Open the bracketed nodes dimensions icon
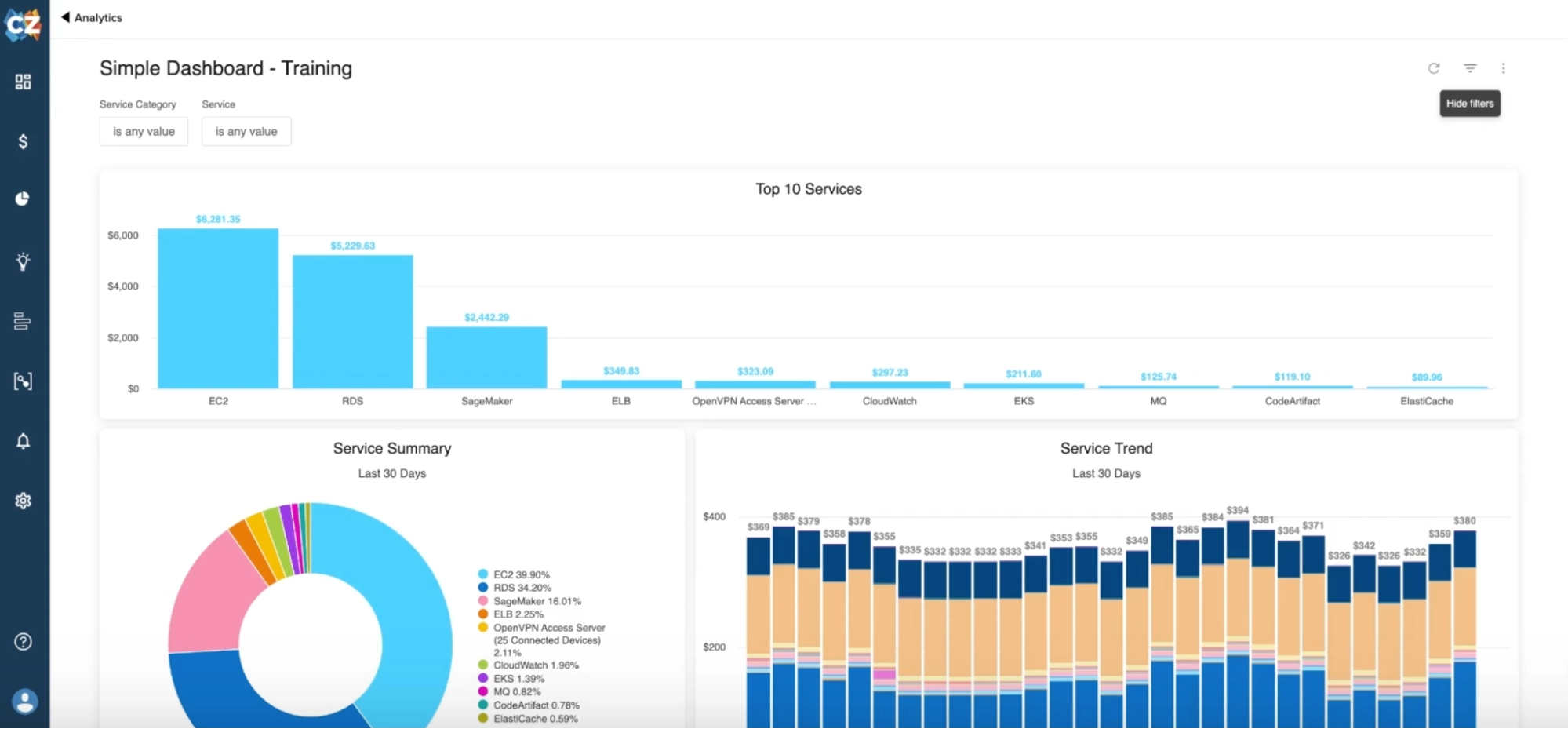1568x729 pixels. coord(23,381)
